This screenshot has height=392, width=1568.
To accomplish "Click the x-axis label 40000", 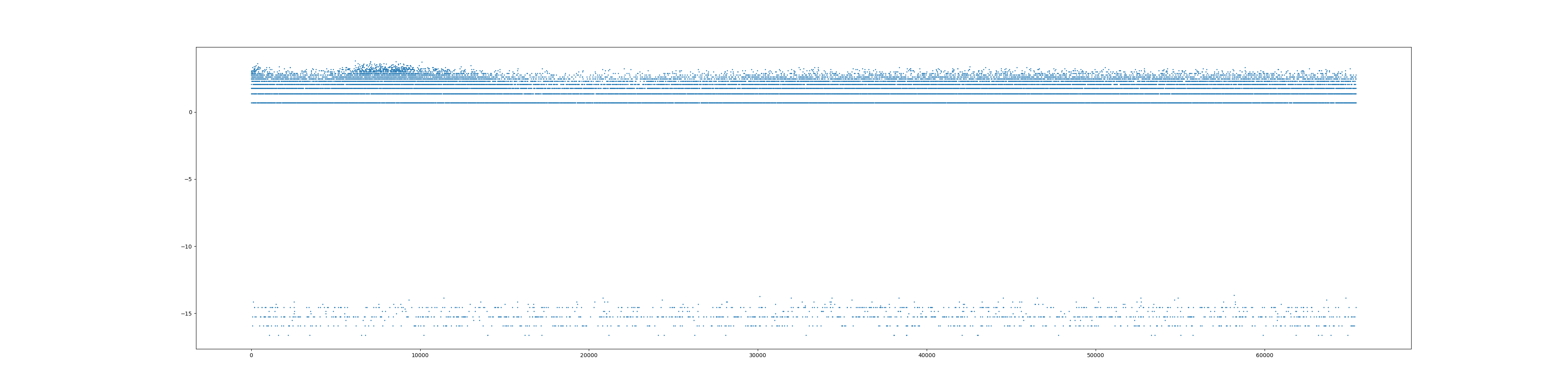I will [x=926, y=355].
